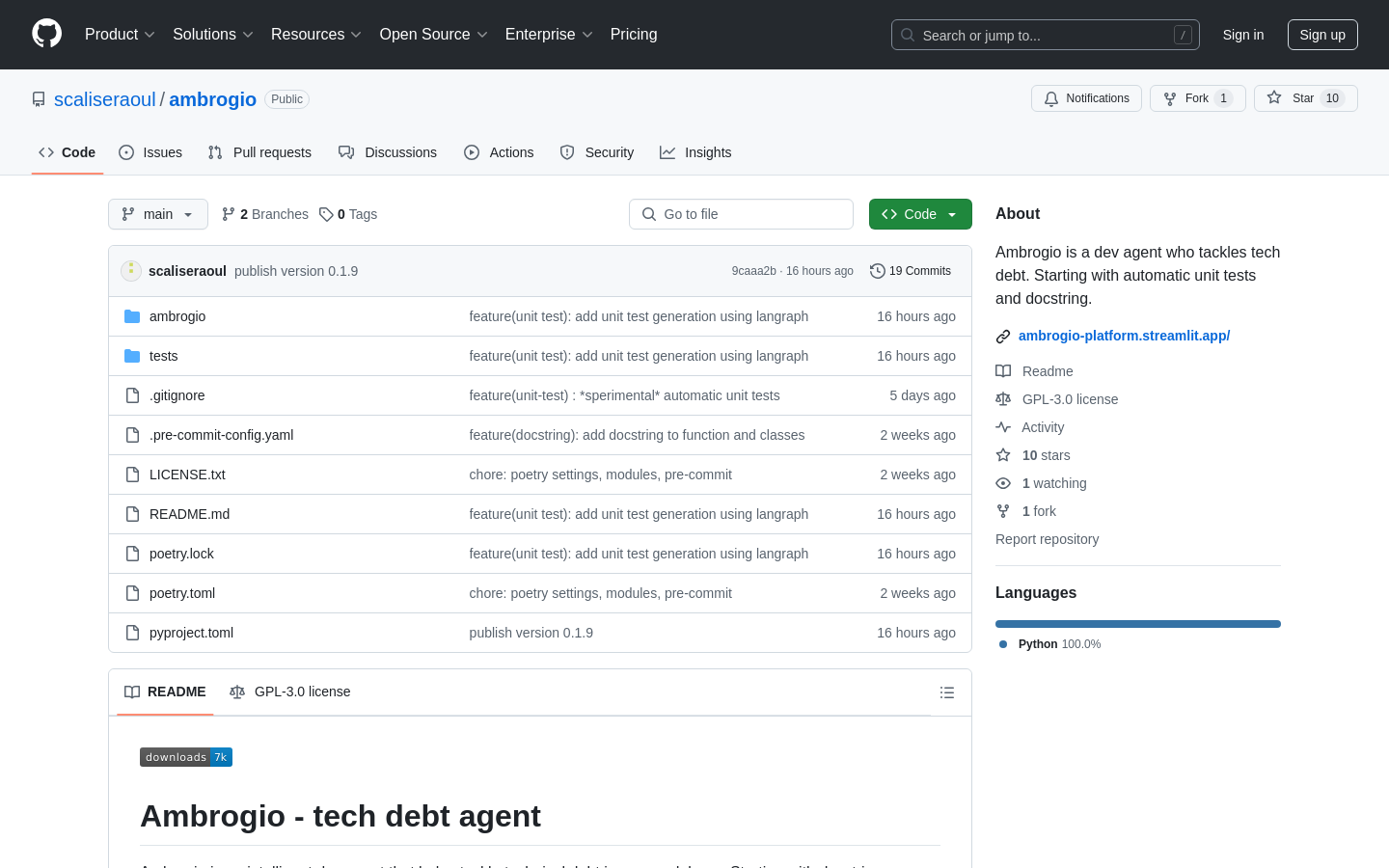The width and height of the screenshot is (1389, 868).
Task: View the 1 fork link in sidebar
Action: [x=1026, y=511]
